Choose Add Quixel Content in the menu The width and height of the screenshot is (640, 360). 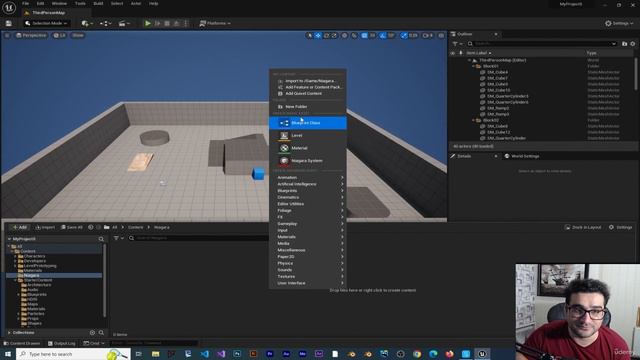coord(308,93)
